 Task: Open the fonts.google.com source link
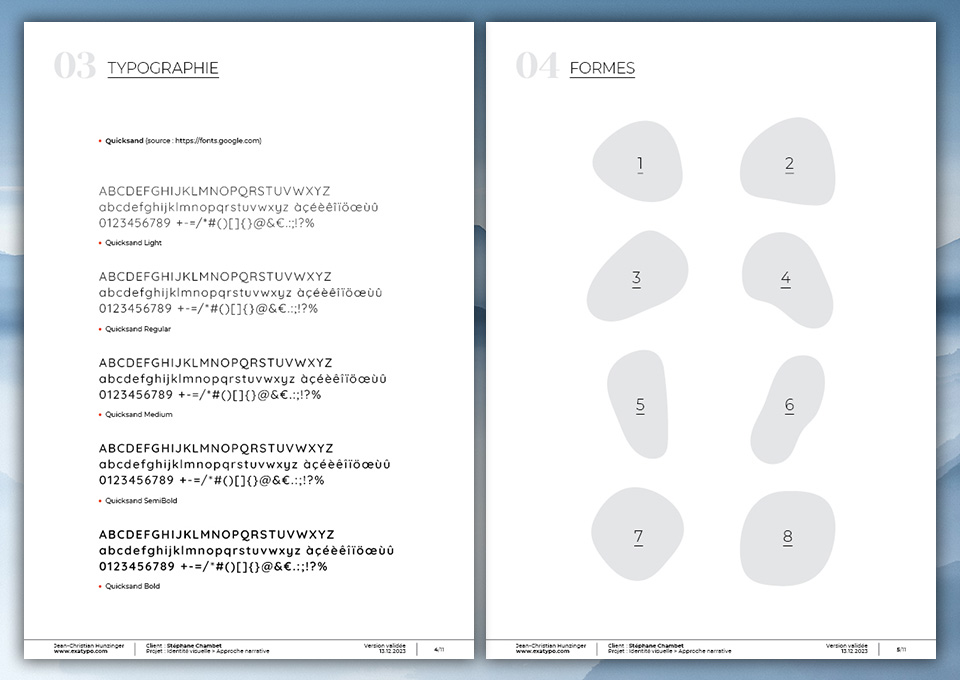[218, 141]
